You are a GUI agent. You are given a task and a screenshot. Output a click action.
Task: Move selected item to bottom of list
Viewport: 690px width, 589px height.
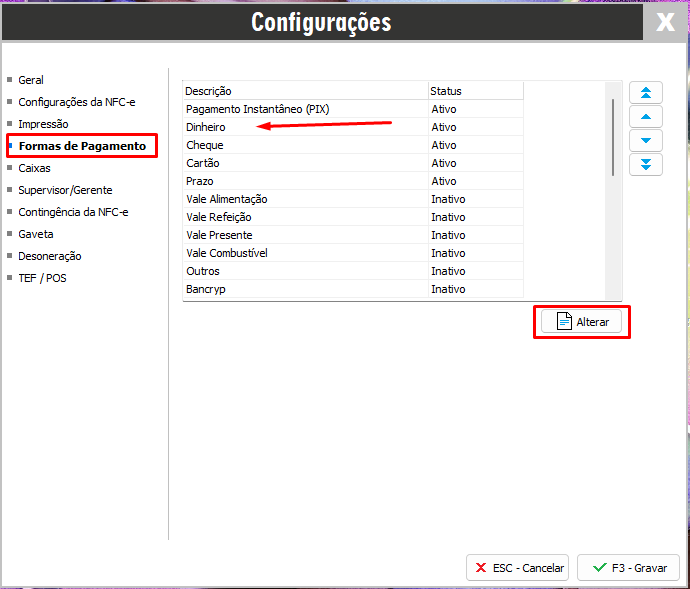[x=645, y=164]
